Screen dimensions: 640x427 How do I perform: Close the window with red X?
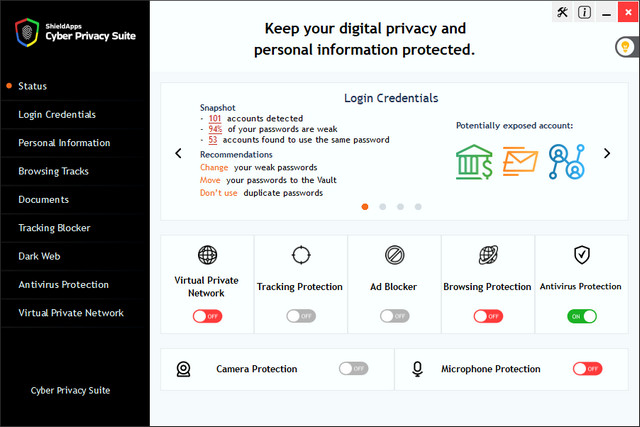[628, 12]
